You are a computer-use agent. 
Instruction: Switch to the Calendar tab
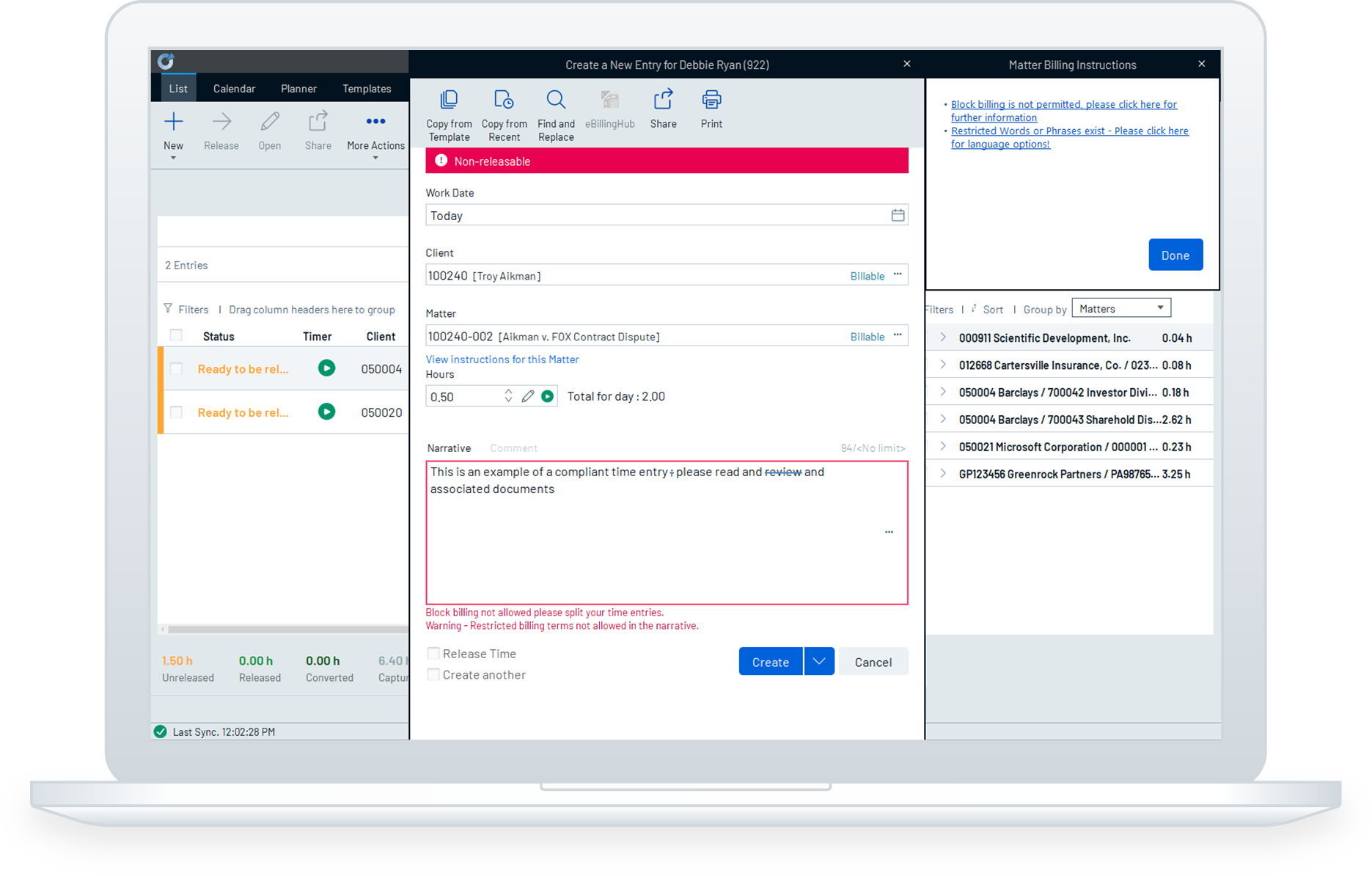click(x=234, y=88)
